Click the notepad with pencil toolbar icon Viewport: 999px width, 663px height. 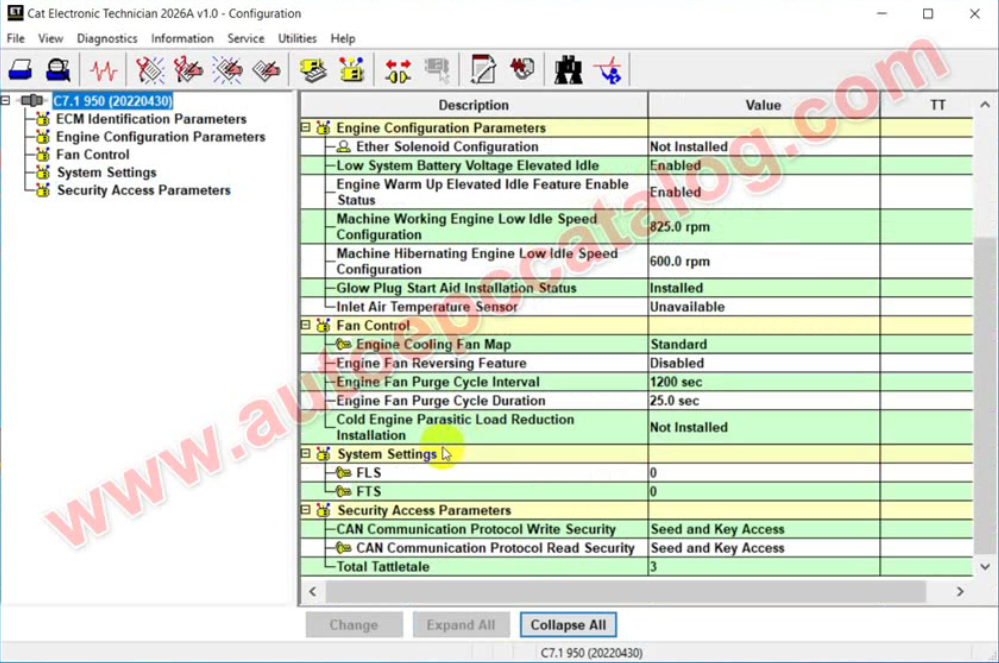click(x=483, y=71)
